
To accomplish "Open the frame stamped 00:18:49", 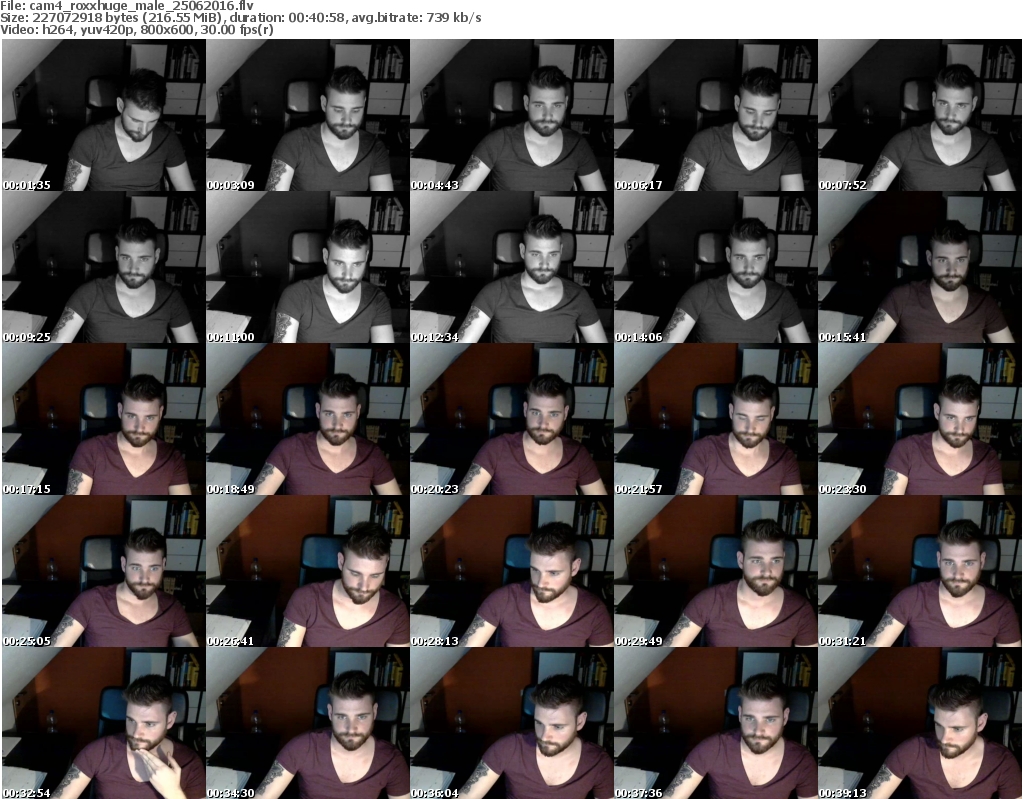I will (x=308, y=419).
